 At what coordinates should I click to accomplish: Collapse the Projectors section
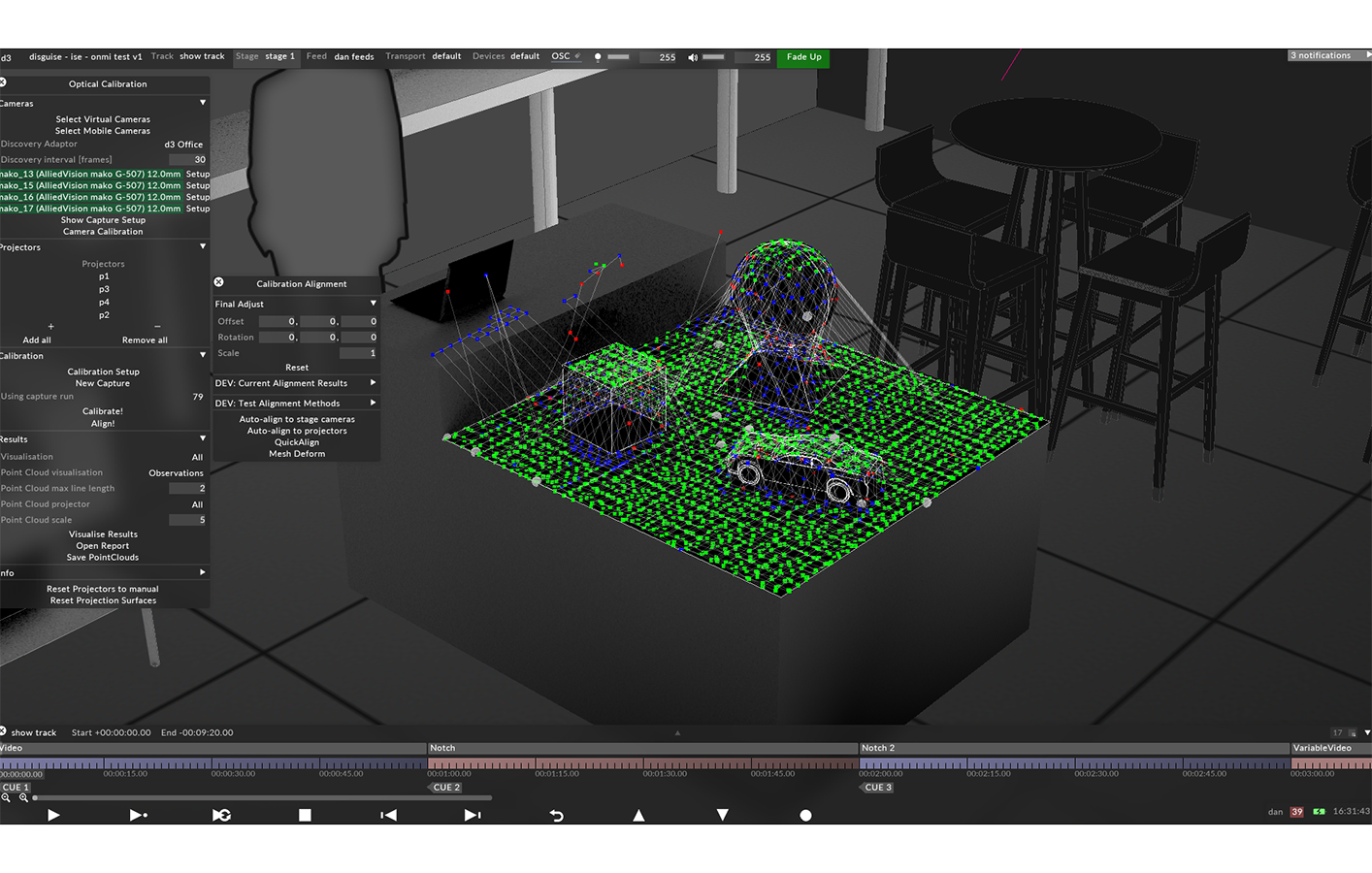point(203,246)
